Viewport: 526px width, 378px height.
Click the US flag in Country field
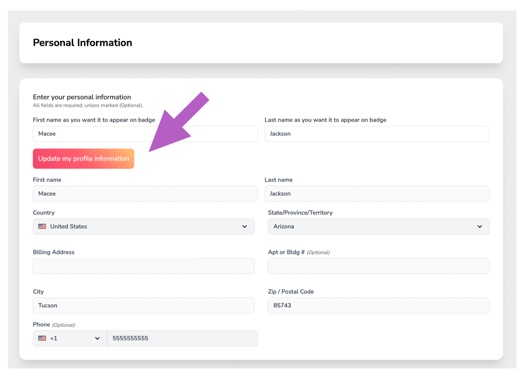tap(42, 226)
